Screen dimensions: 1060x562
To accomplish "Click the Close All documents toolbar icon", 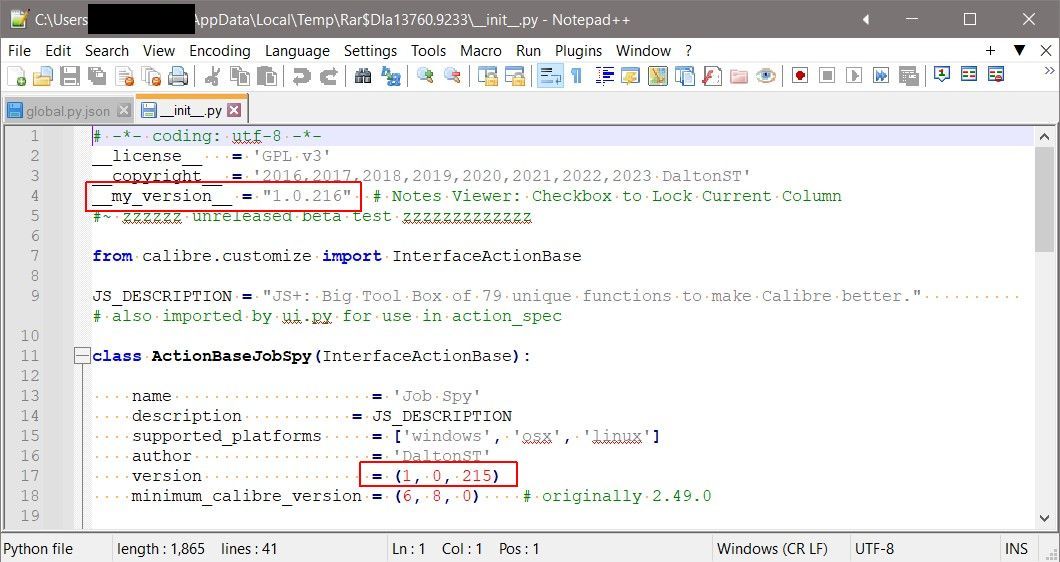I will (x=151, y=76).
